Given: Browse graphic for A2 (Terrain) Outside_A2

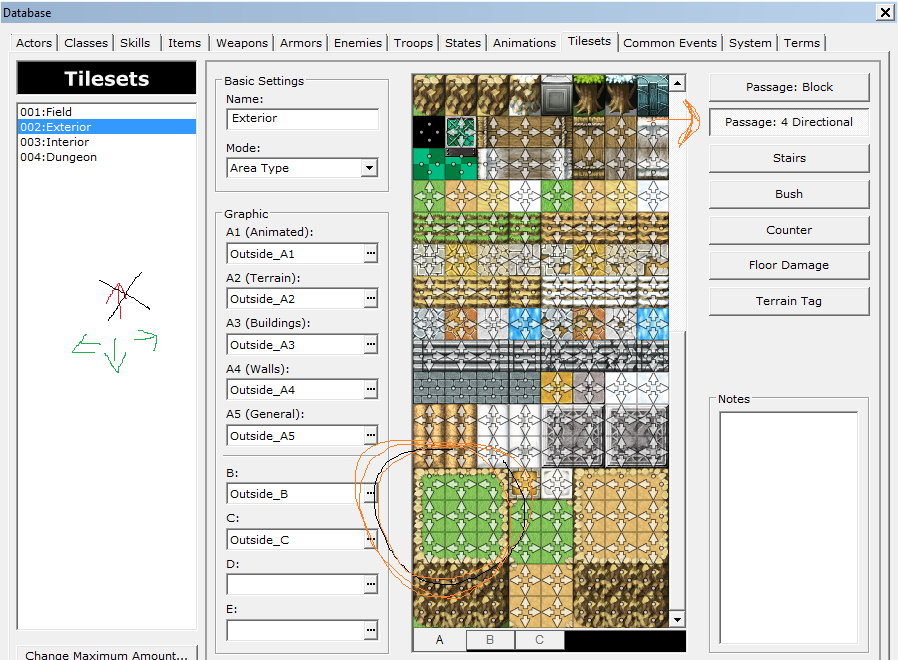Looking at the screenshot, I should [371, 298].
